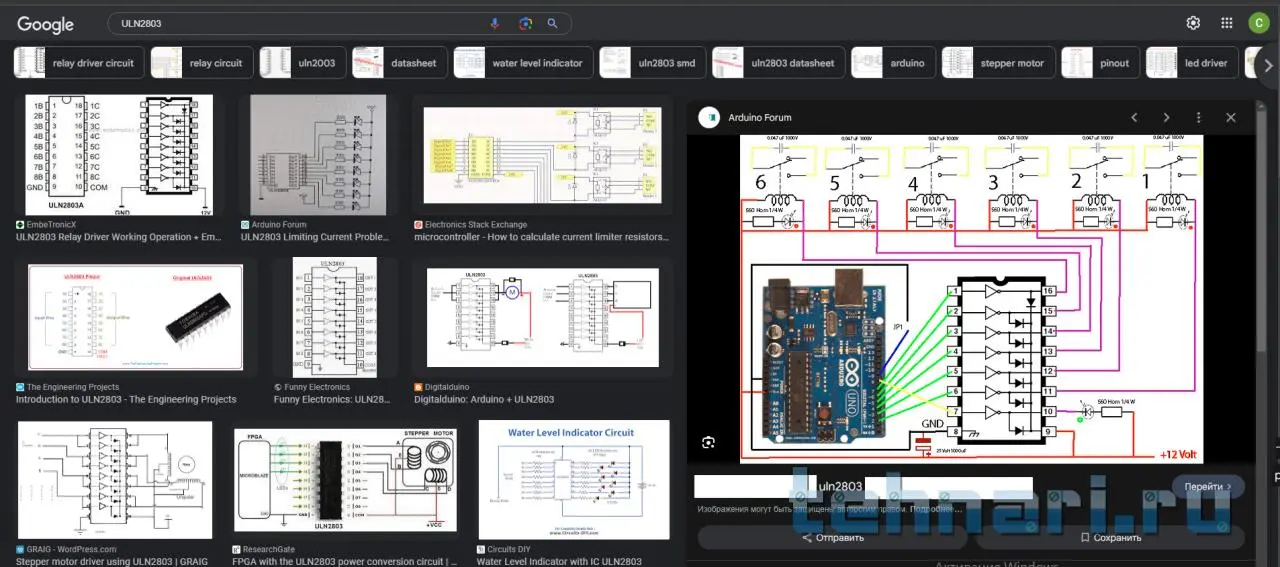The height and width of the screenshot is (567, 1280).
Task: Open Funny Electronics ULN2803 thumbnail
Action: 334,317
